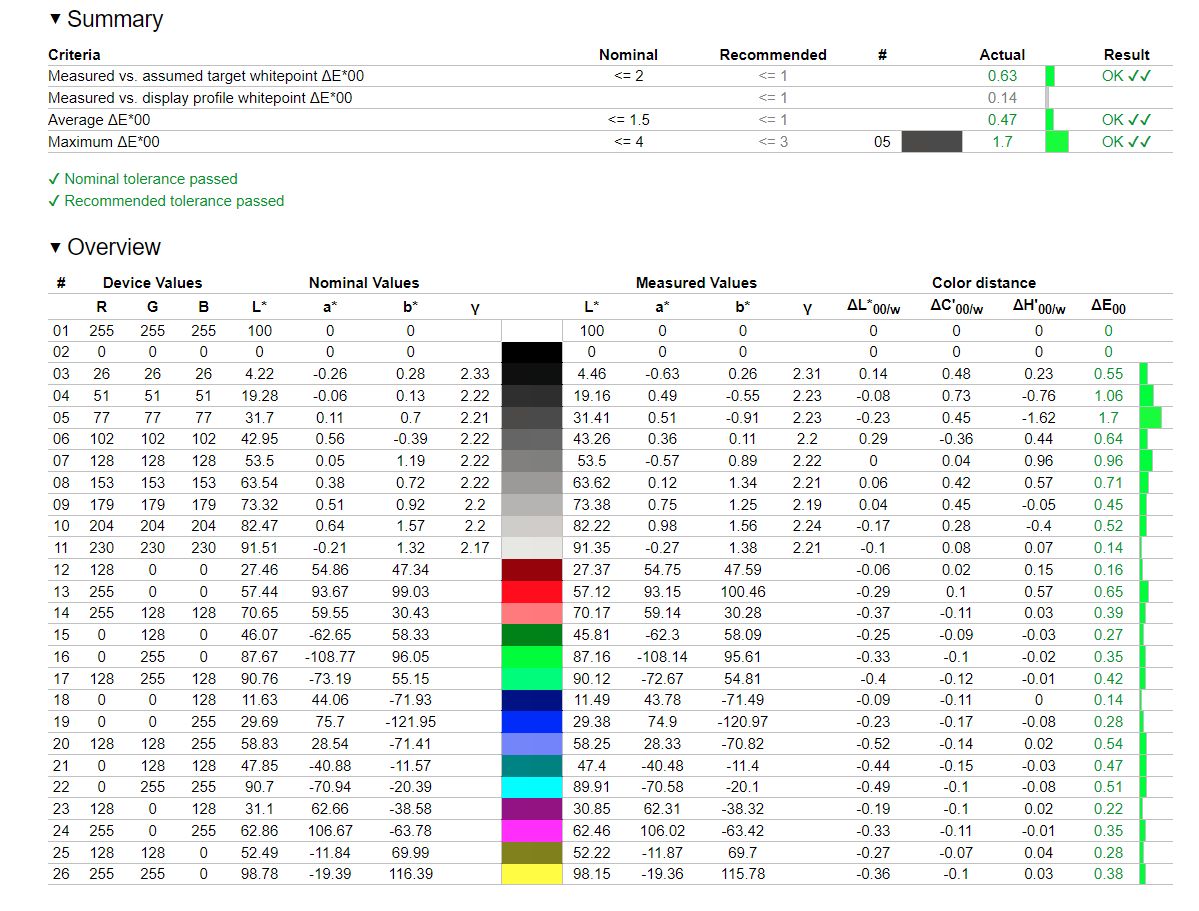1199x911 pixels.
Task: Click the bright green swatch in row 16
Action: point(531,657)
